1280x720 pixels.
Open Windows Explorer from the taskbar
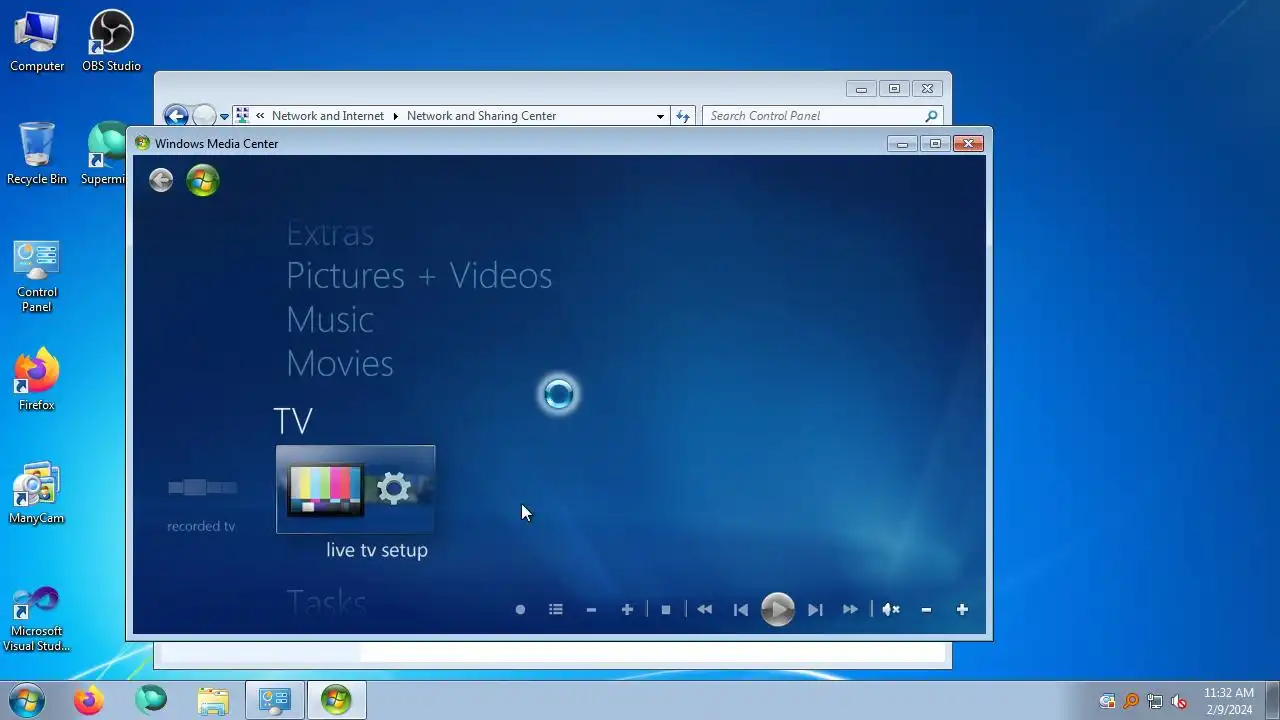(213, 700)
